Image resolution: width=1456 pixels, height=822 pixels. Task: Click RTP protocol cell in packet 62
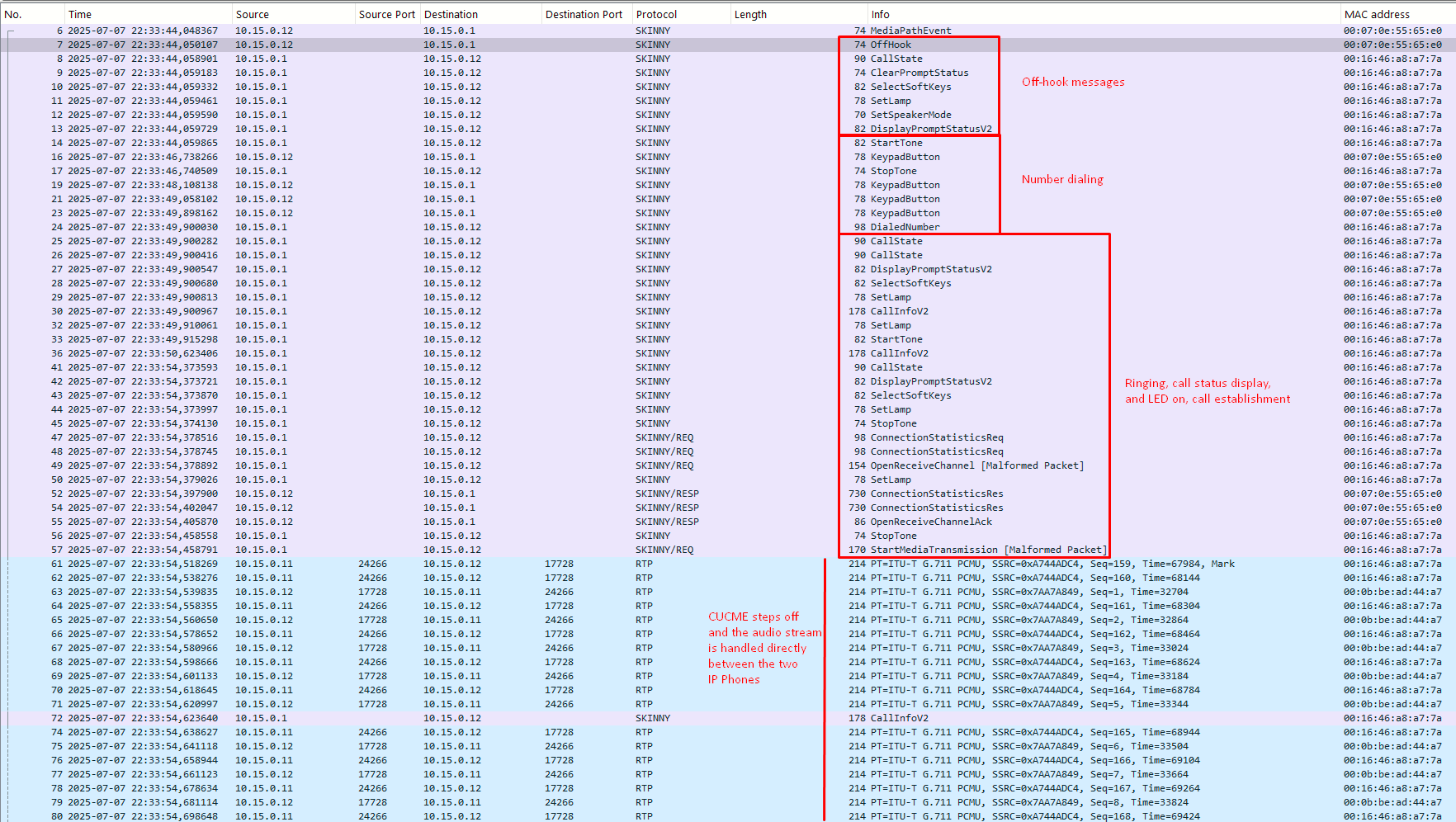(x=644, y=578)
